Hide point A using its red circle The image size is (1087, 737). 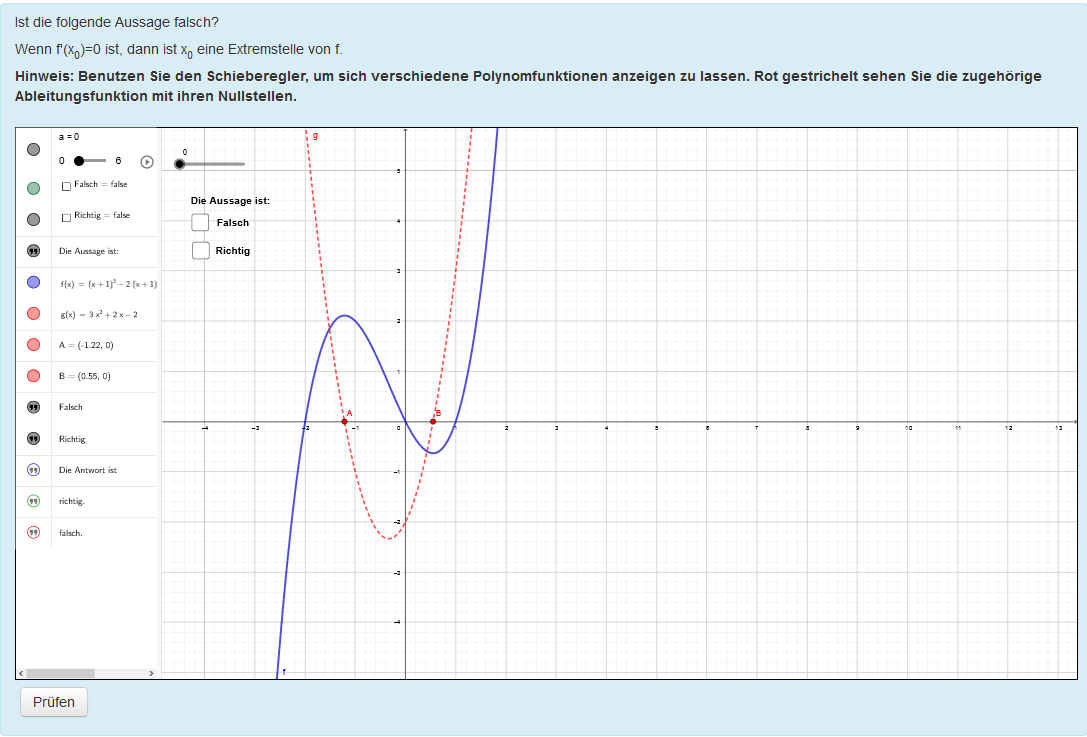(x=34, y=345)
